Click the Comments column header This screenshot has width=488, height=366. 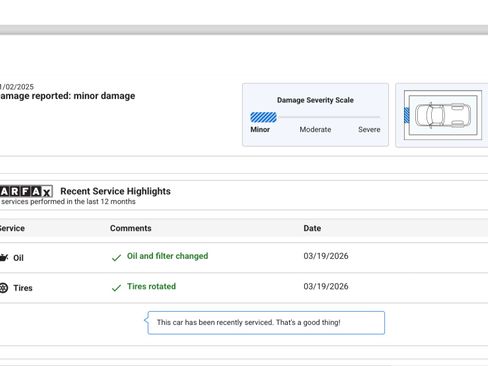[x=131, y=228]
